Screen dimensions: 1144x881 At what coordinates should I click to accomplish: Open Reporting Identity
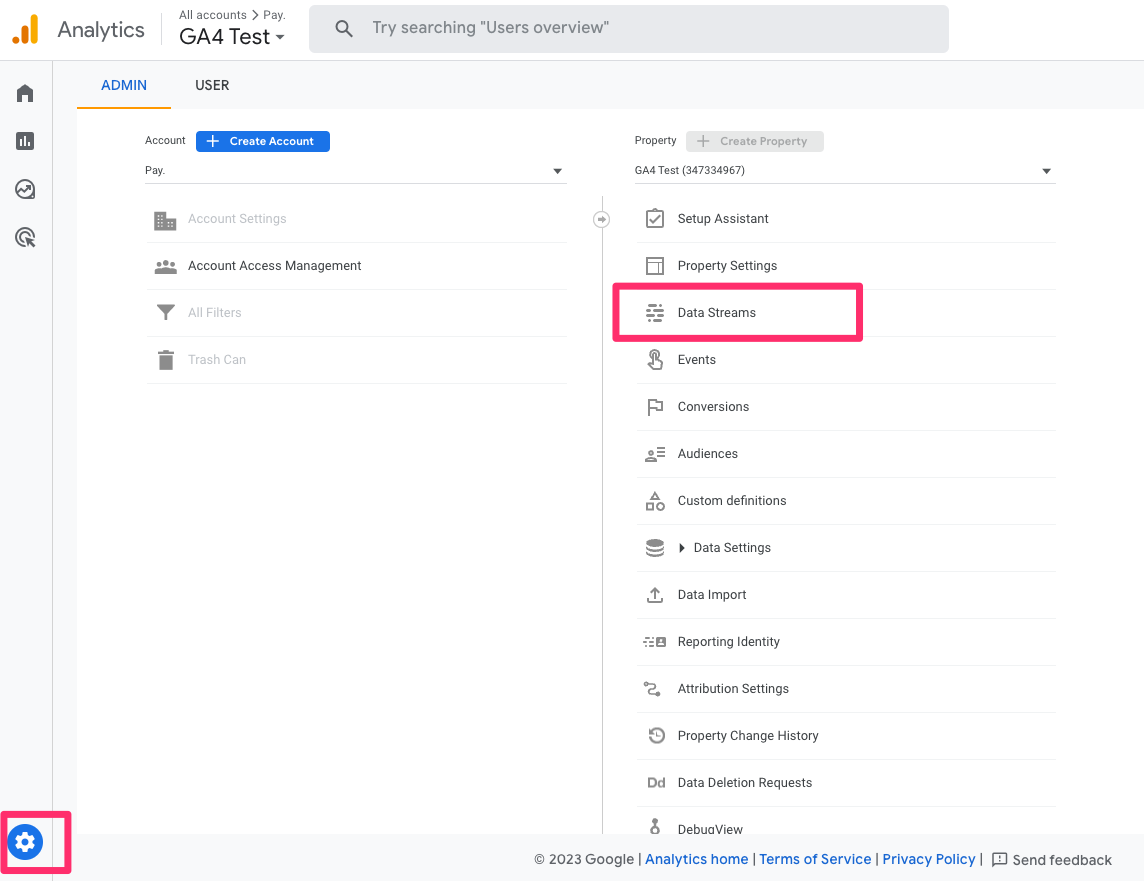click(728, 642)
